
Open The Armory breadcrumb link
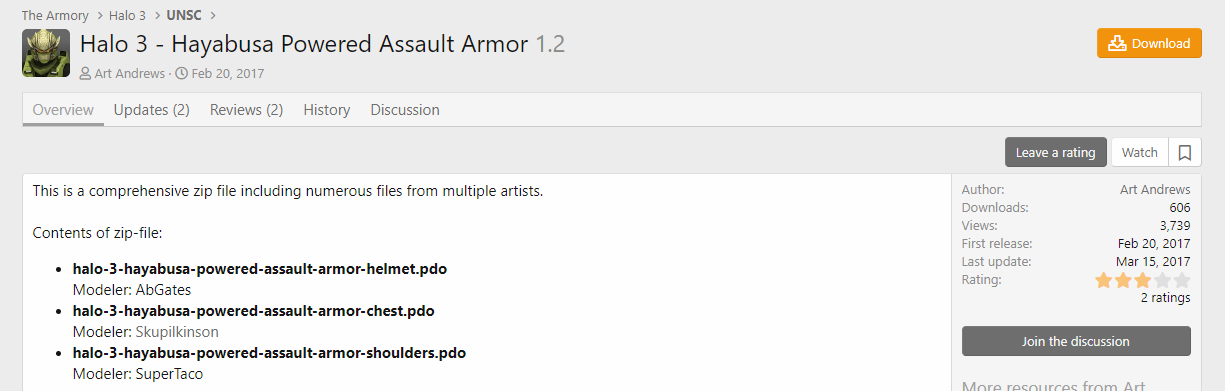click(x=55, y=15)
